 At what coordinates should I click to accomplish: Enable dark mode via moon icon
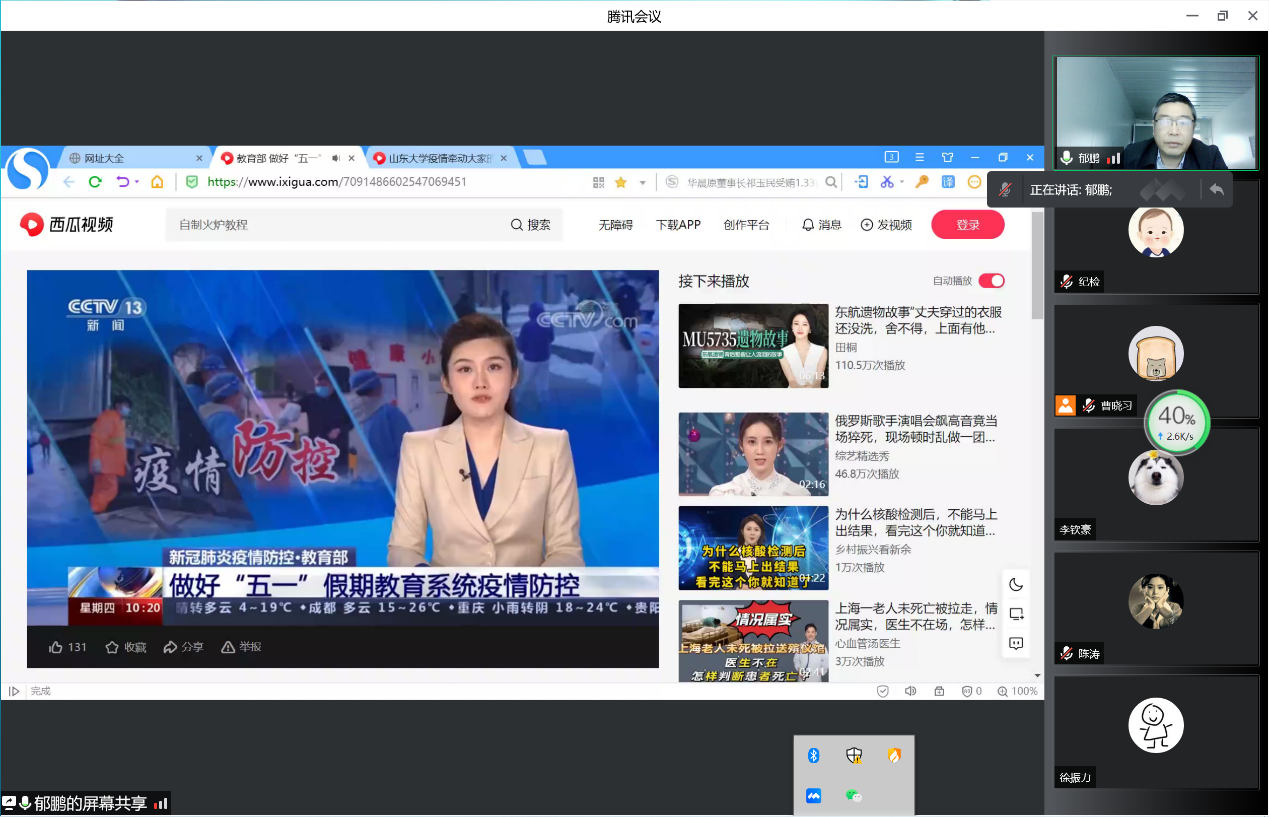point(1016,585)
